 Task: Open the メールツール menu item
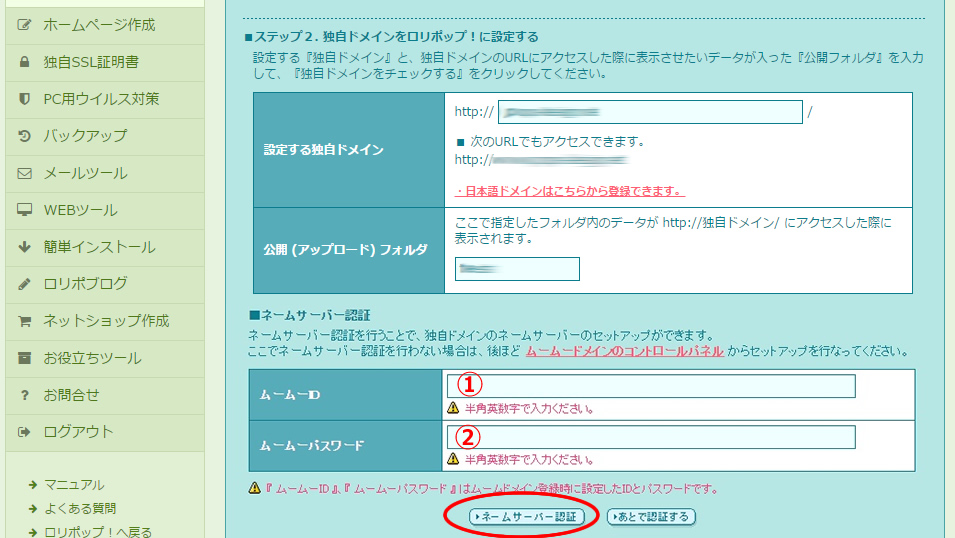pyautogui.click(x=105, y=174)
